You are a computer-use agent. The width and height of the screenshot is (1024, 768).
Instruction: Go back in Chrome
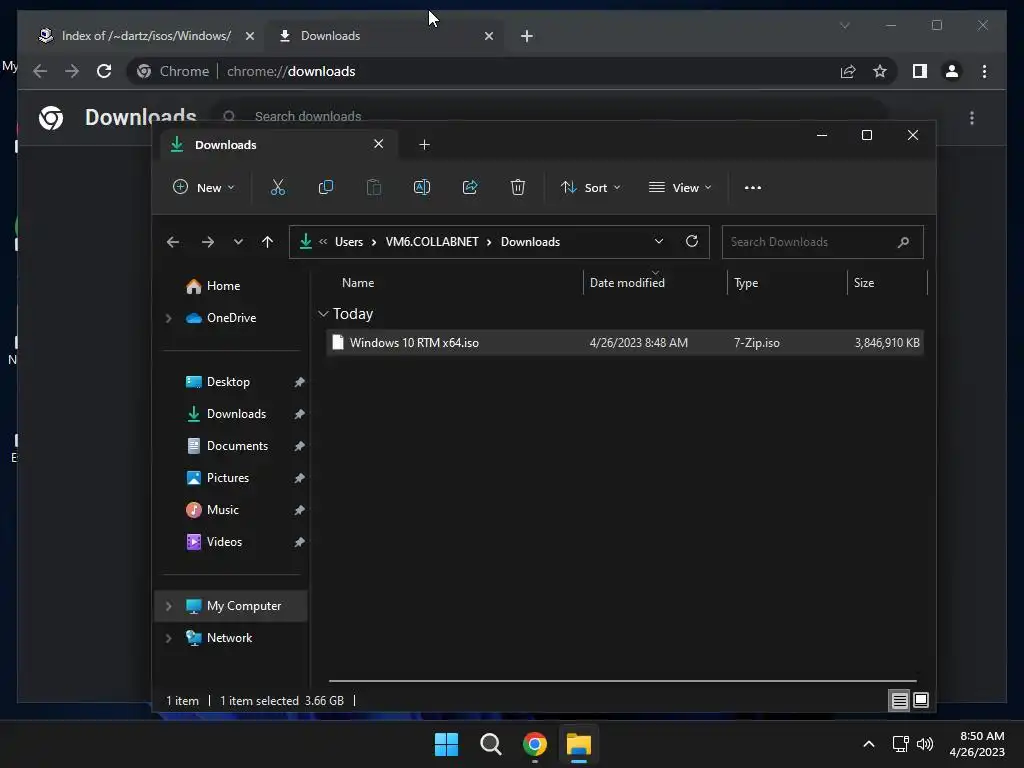(x=40, y=71)
